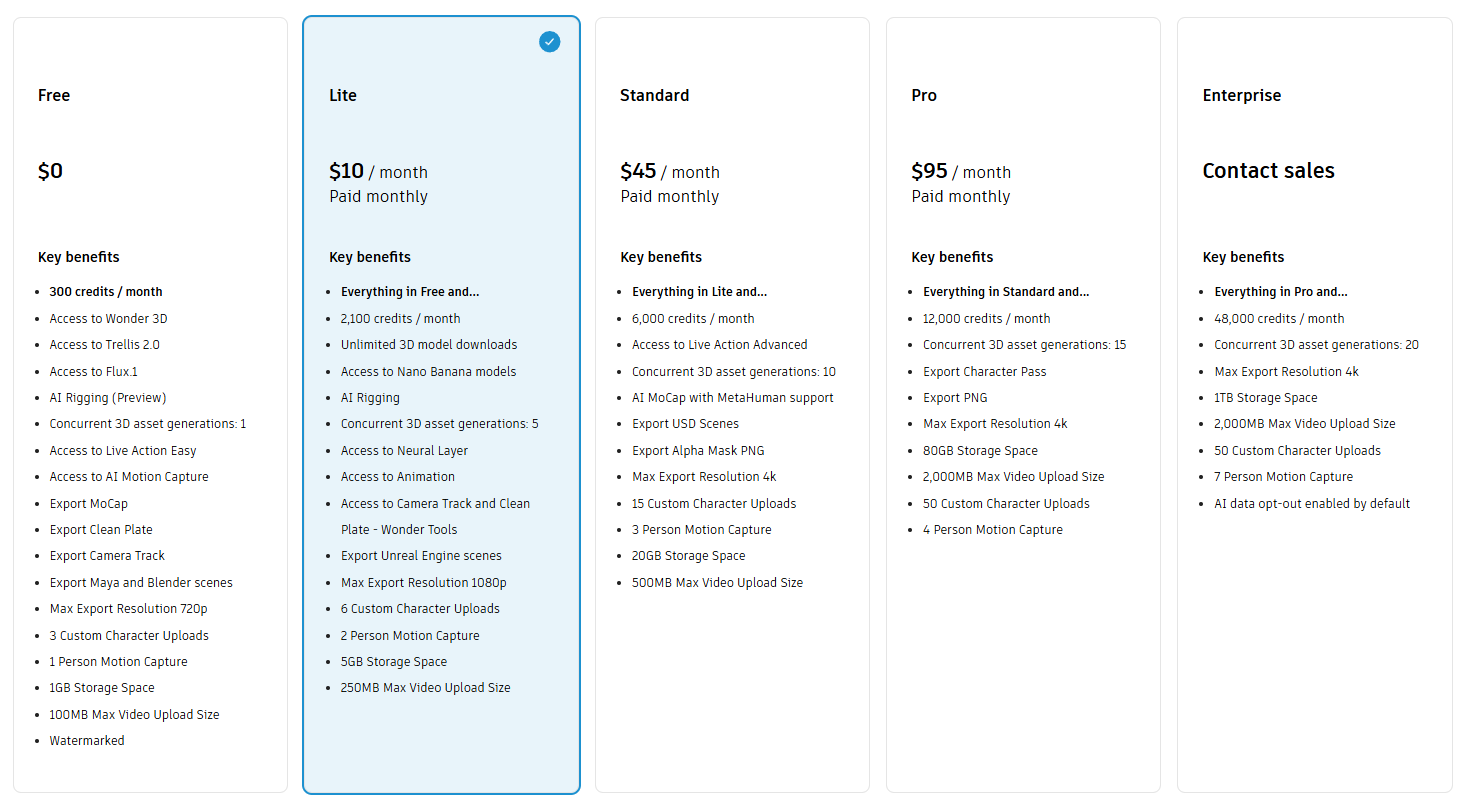1463x804 pixels.
Task: Click the $45 / month price
Action: [x=670, y=172]
